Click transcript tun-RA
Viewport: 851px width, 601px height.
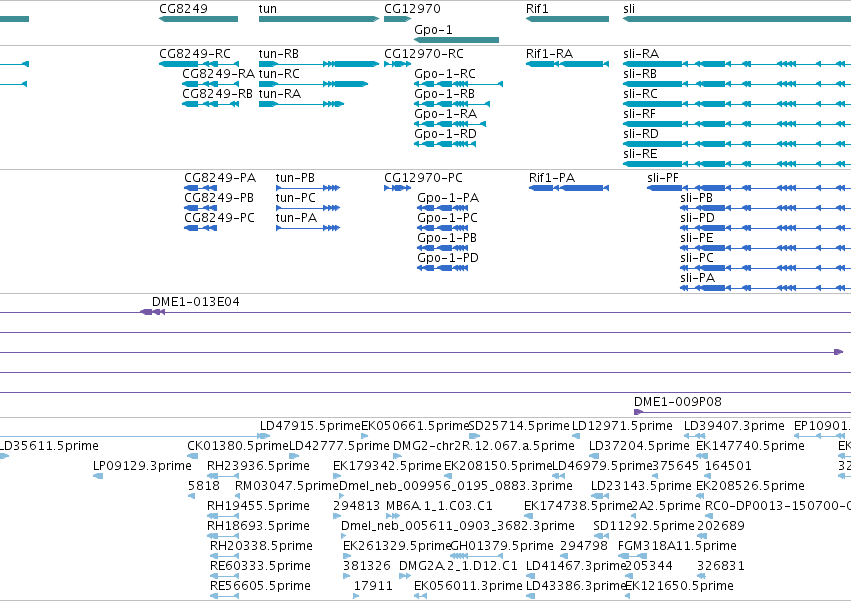coord(301,104)
